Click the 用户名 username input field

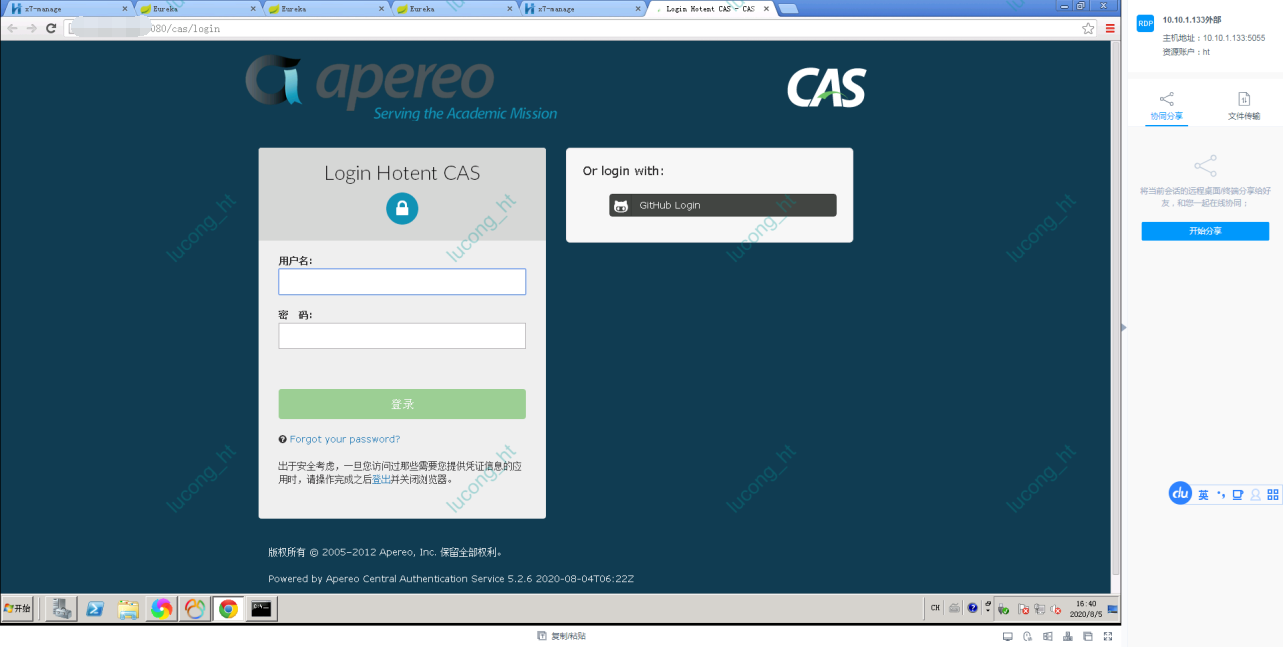click(401, 282)
